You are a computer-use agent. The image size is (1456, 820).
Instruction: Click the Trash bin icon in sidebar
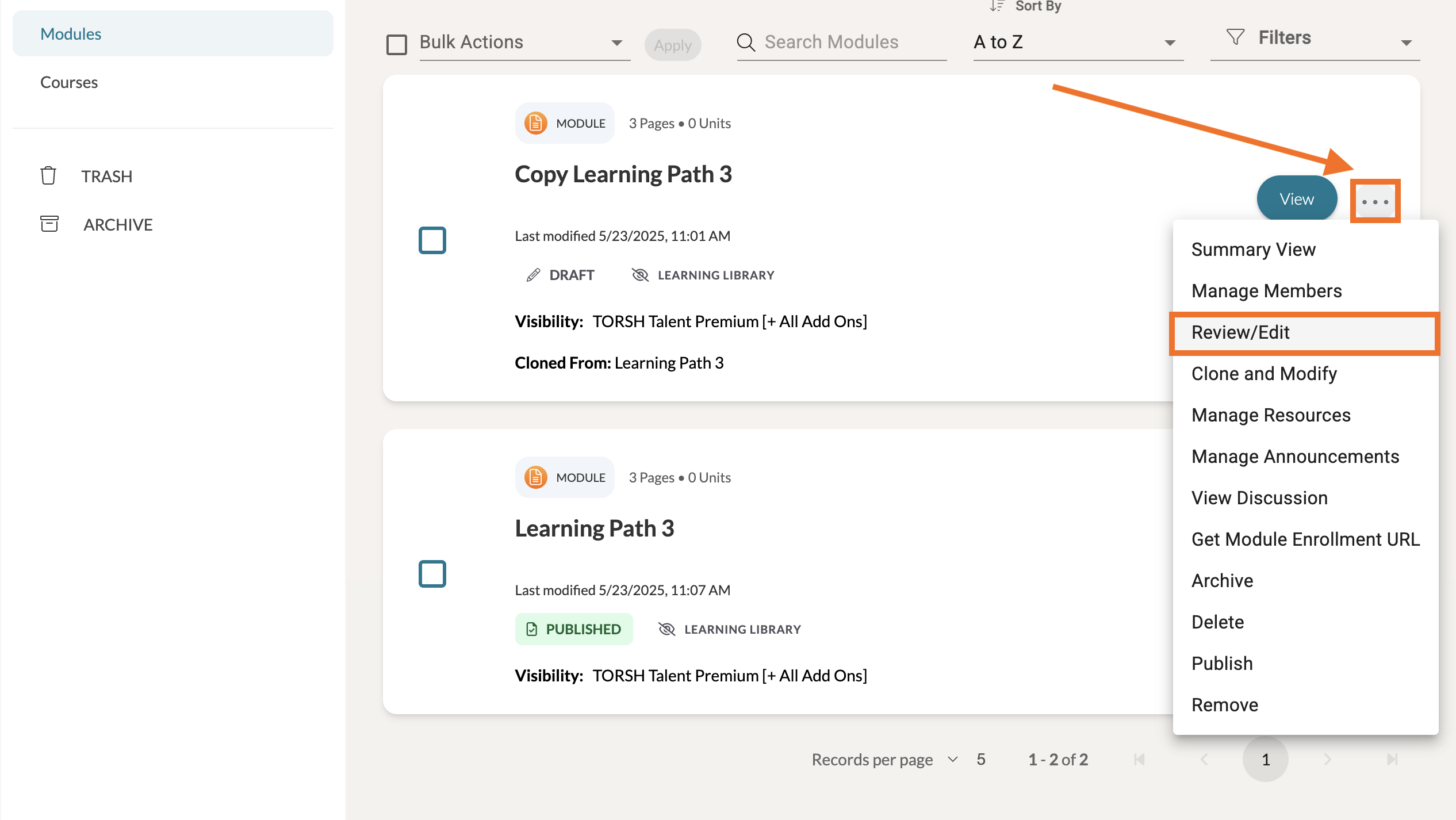(48, 176)
